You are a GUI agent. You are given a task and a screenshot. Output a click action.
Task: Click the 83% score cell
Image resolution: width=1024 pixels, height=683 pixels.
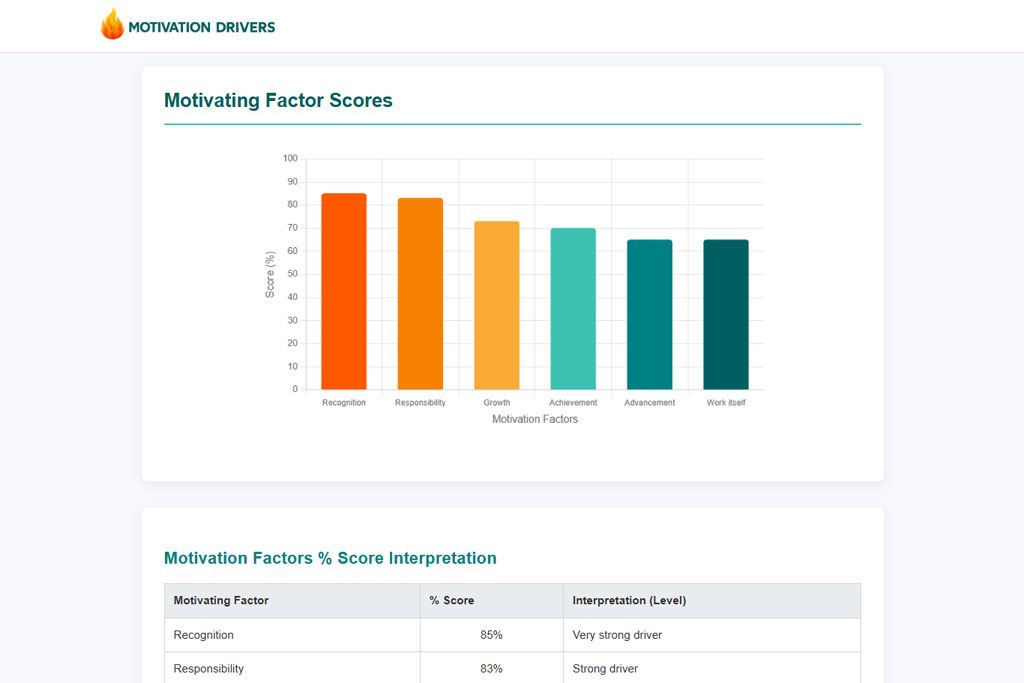(491, 668)
